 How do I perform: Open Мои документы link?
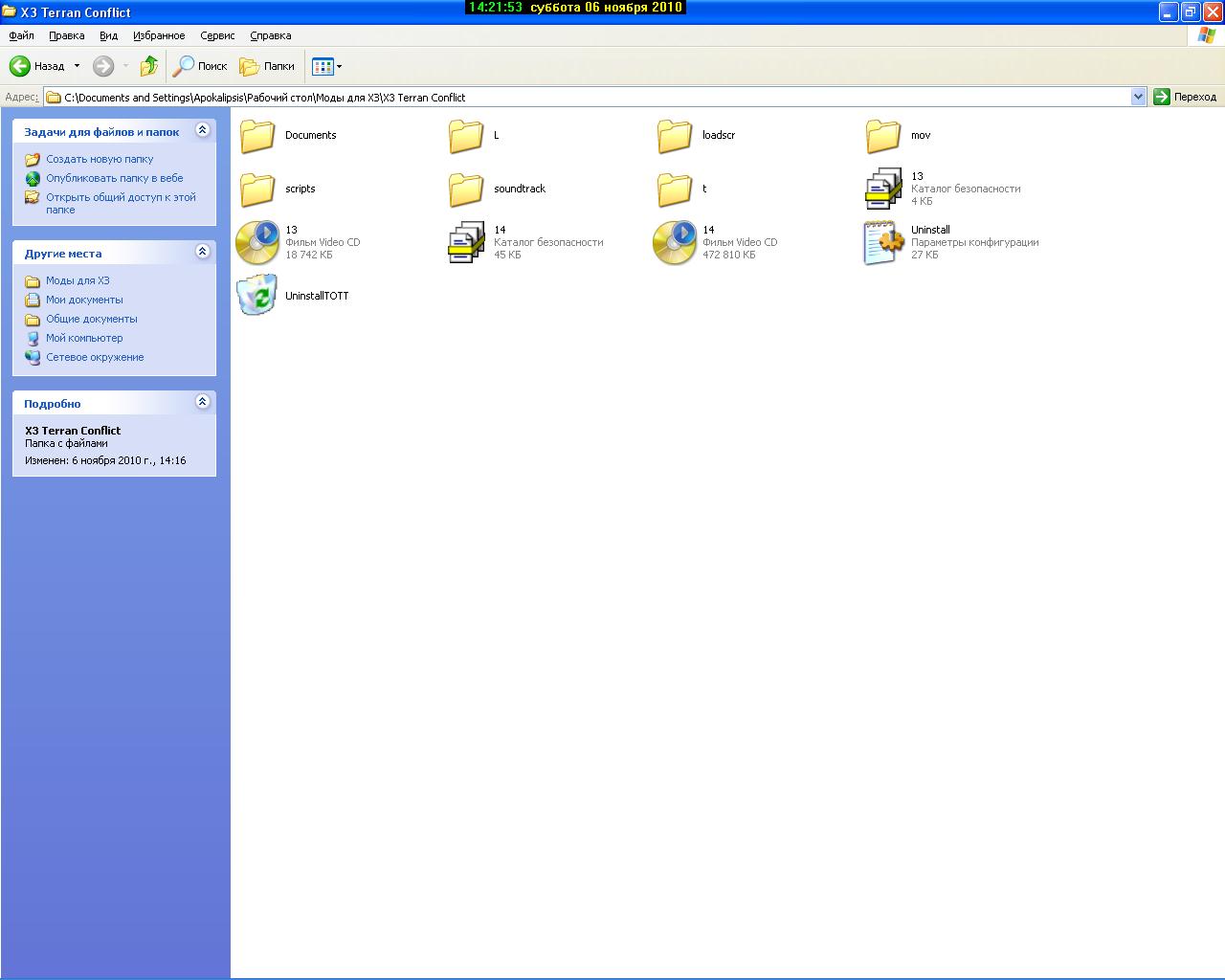pyautogui.click(x=84, y=300)
